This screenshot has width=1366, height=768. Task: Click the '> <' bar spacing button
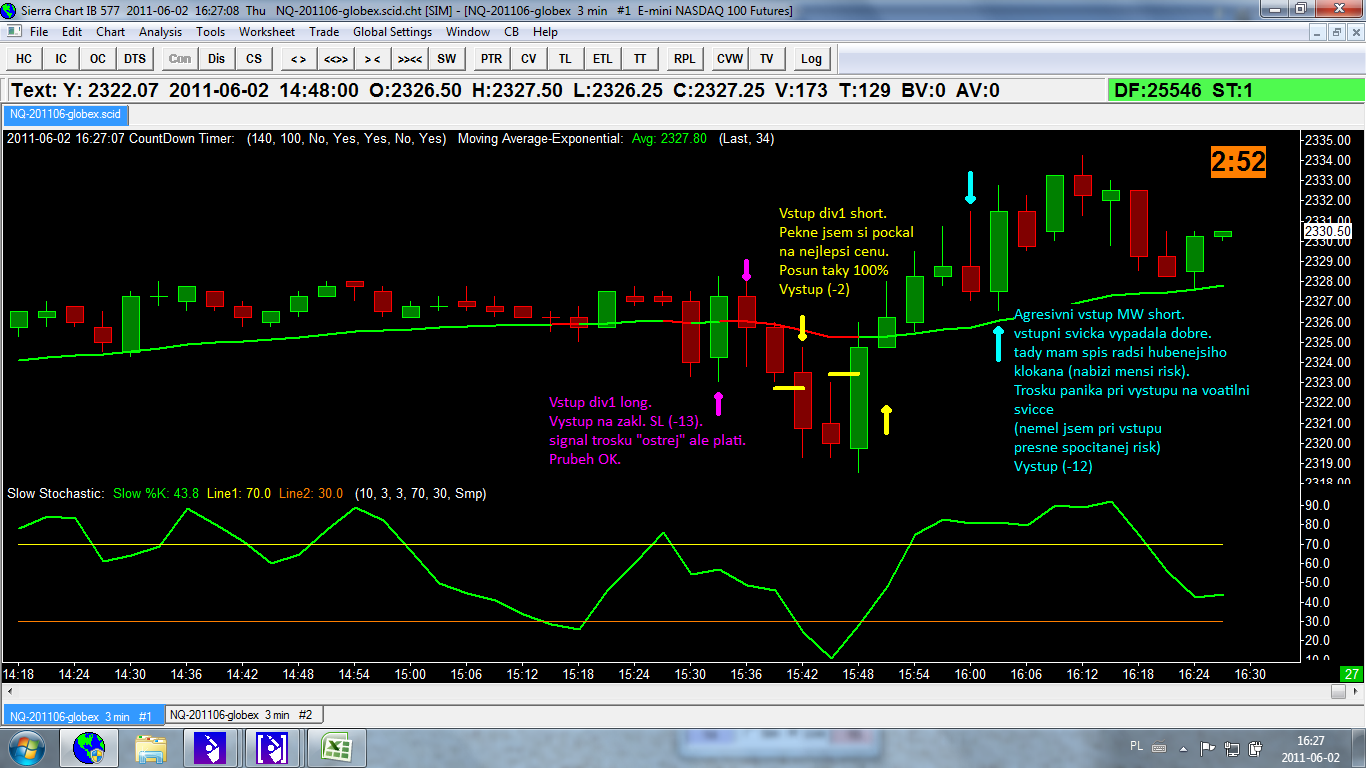click(x=372, y=59)
